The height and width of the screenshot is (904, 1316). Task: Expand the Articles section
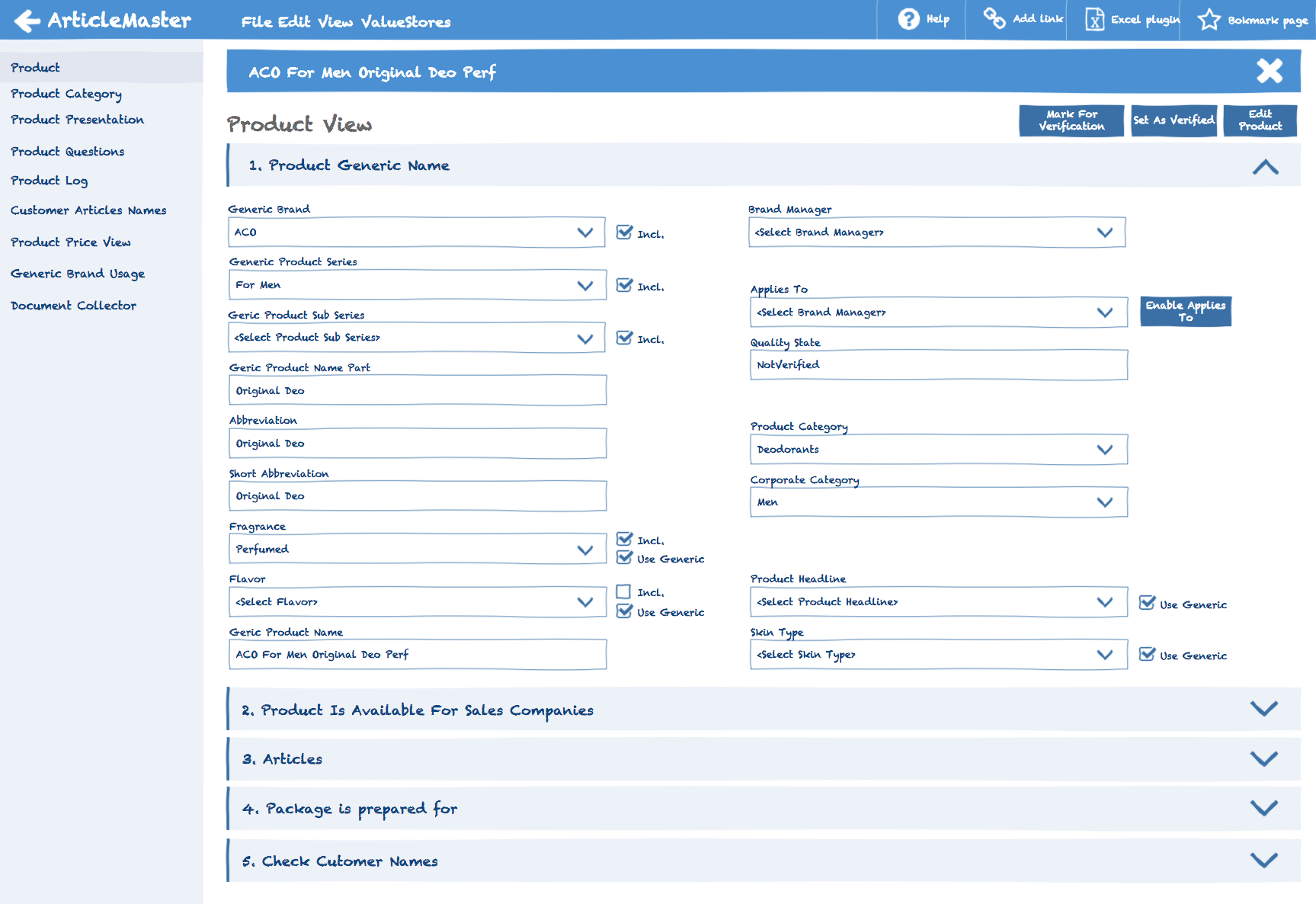point(1263,758)
